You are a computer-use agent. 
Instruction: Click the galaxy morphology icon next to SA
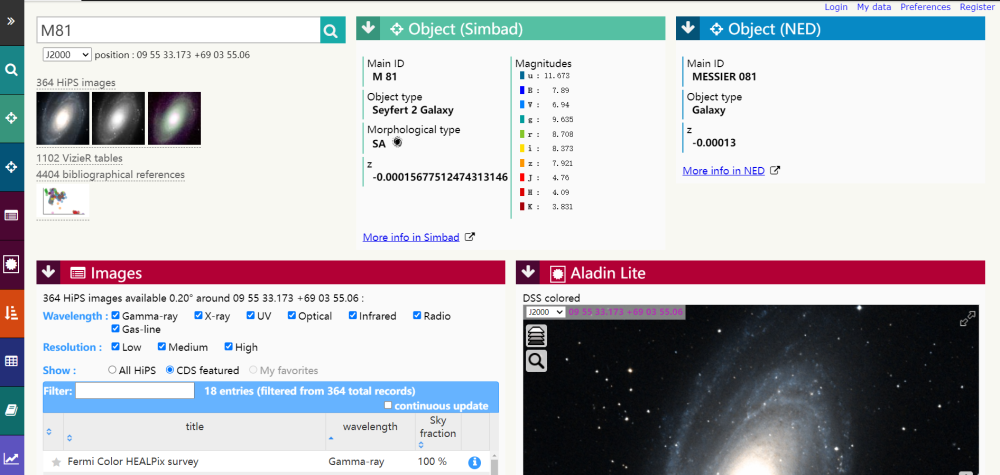pyautogui.click(x=397, y=143)
